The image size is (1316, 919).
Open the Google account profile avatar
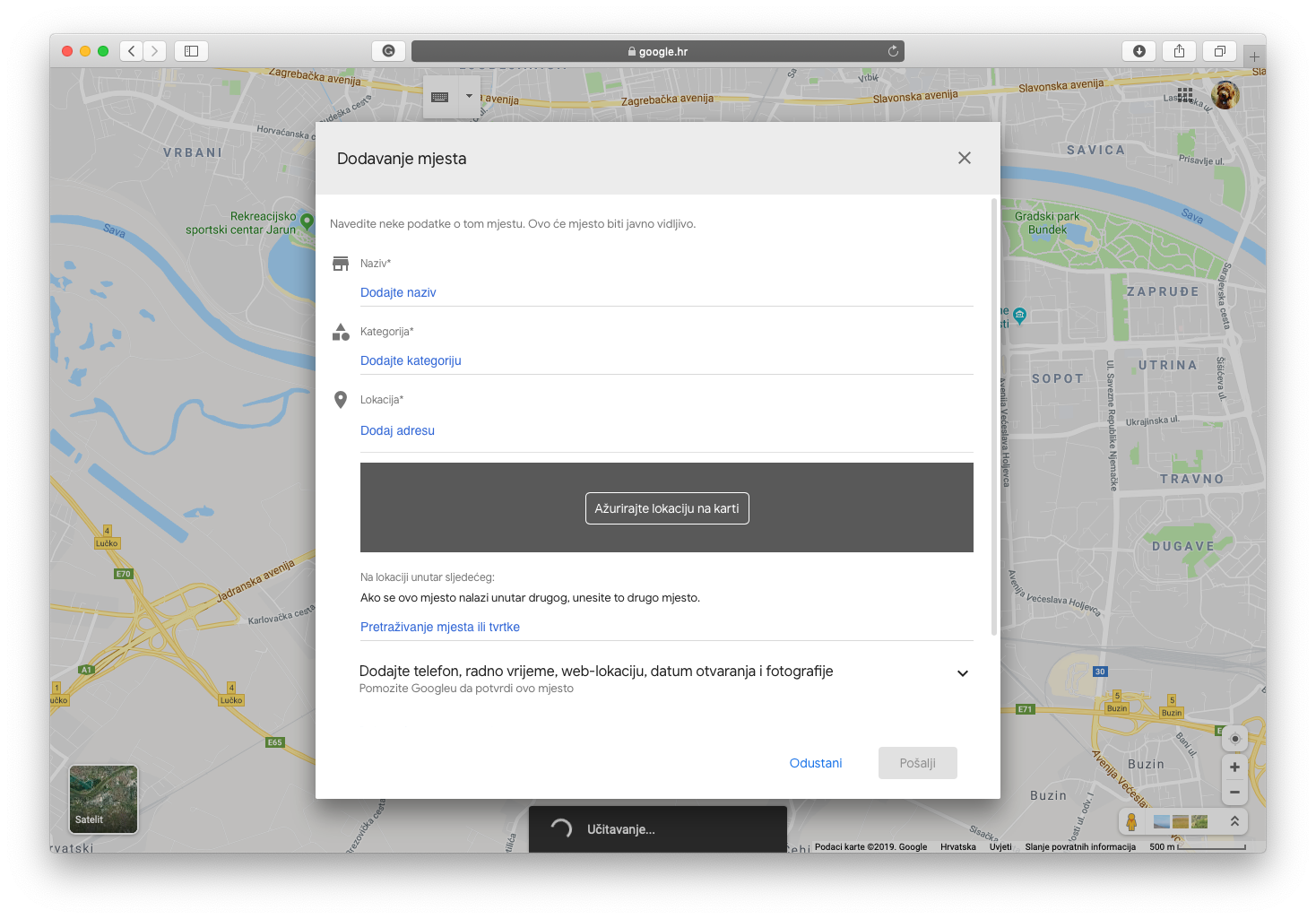(x=1225, y=95)
